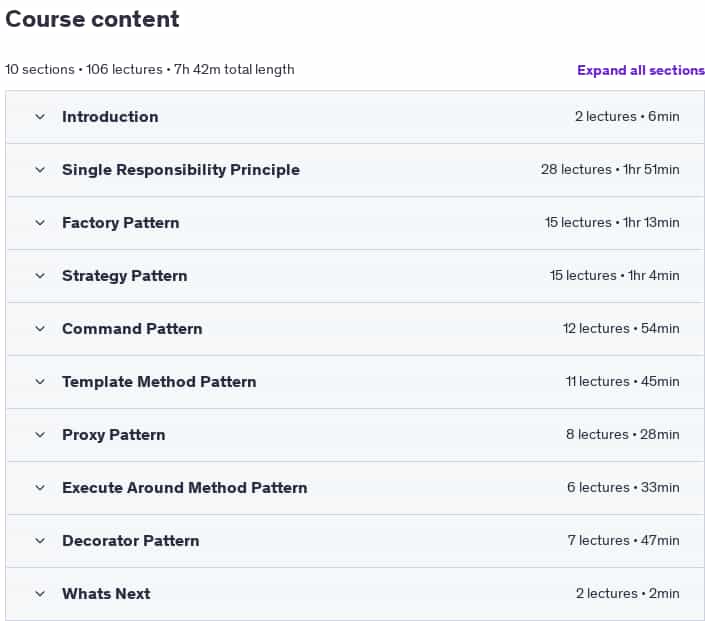The height and width of the screenshot is (621, 705).
Task: Click the Expand all sections link
Action: 641,70
